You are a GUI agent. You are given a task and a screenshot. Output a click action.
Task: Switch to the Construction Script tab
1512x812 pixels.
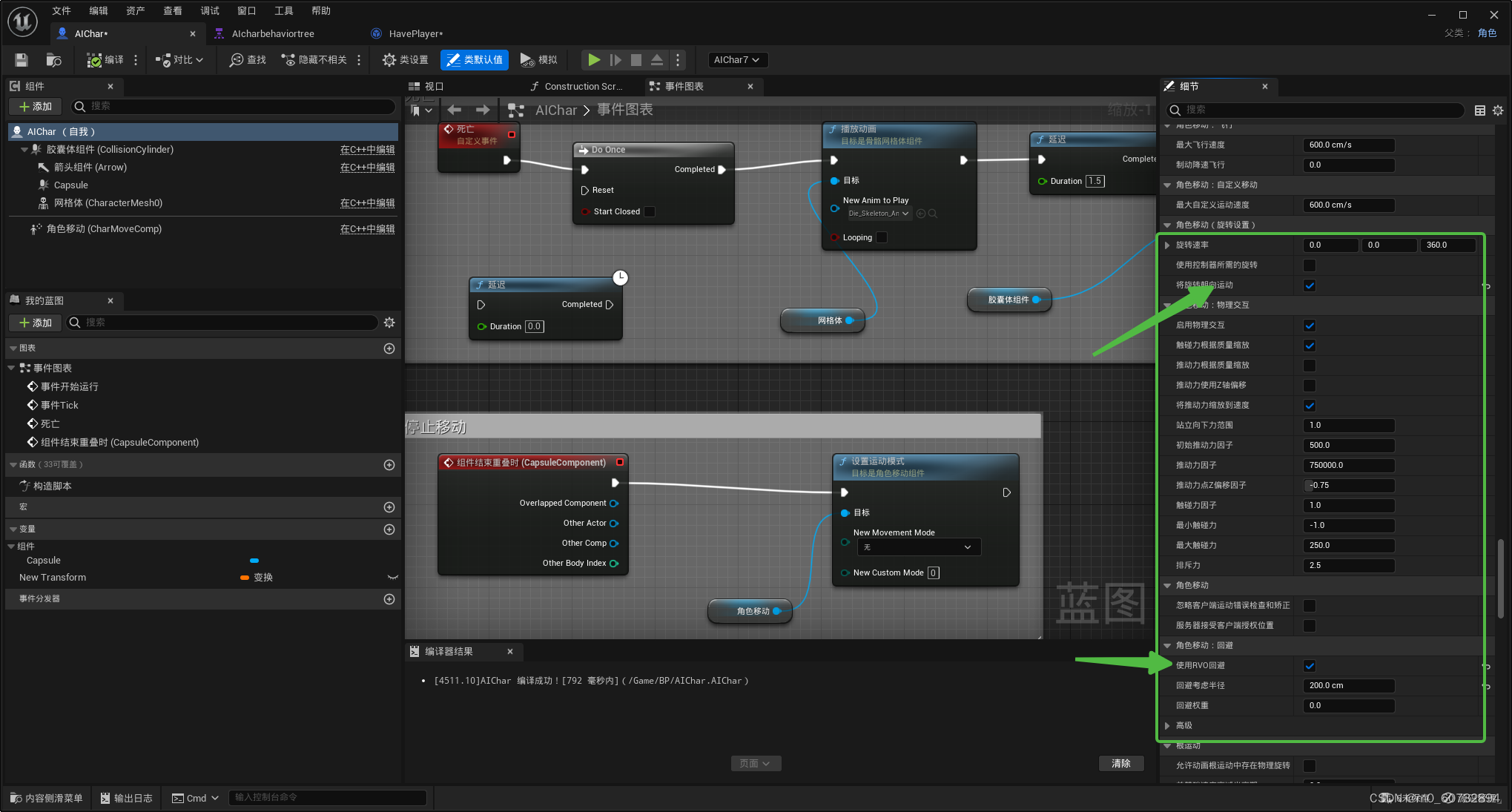(582, 87)
